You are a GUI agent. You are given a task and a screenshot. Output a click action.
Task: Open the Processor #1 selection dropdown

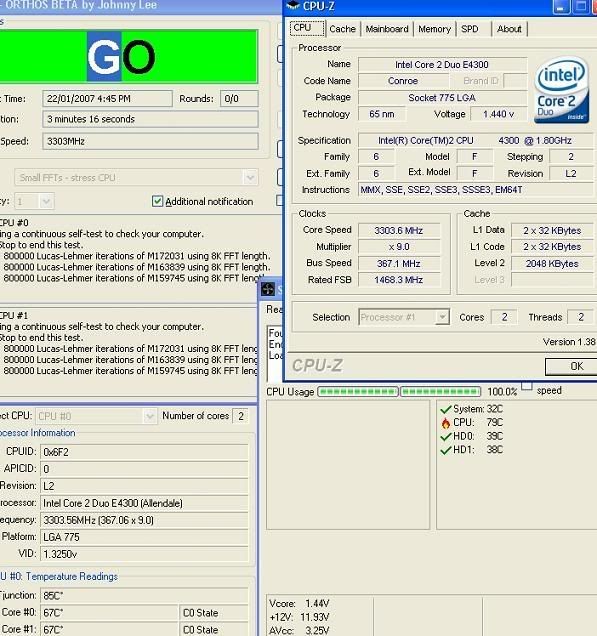pyautogui.click(x=404, y=317)
